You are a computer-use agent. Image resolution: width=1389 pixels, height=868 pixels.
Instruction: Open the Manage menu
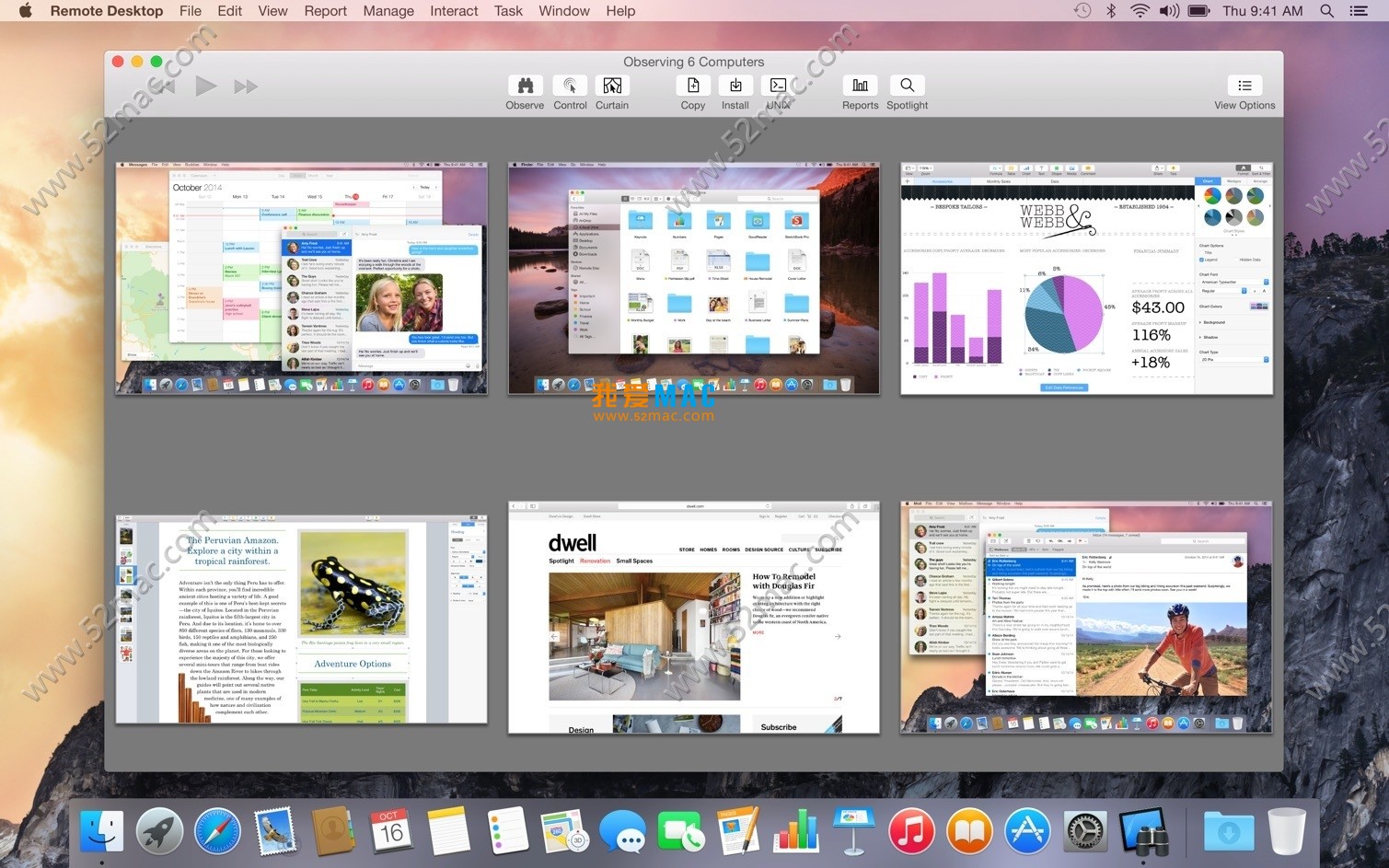pyautogui.click(x=388, y=11)
